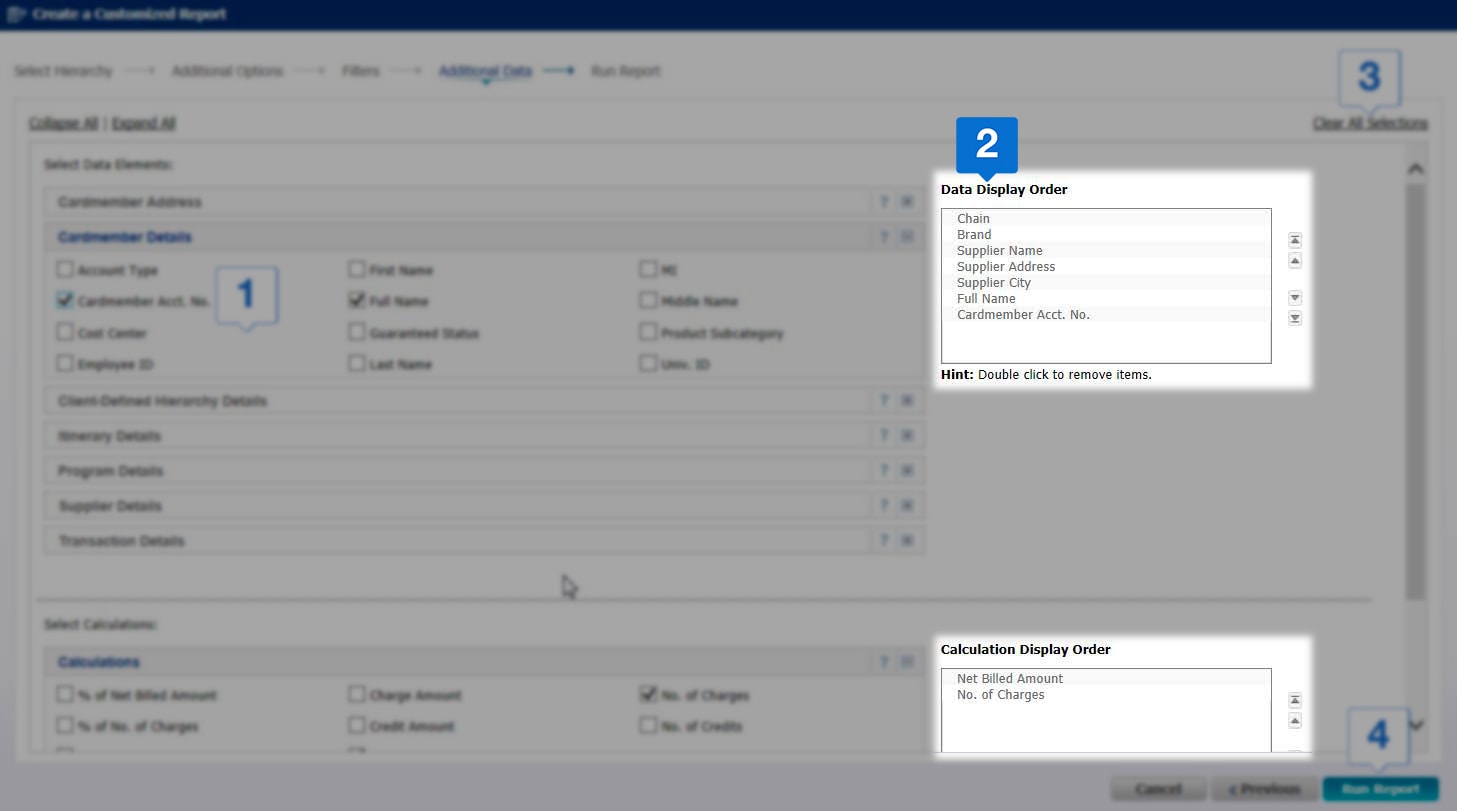This screenshot has height=811, width=1457.
Task: Click the move-down arrow beside Data Display Order
Action: [1294, 297]
